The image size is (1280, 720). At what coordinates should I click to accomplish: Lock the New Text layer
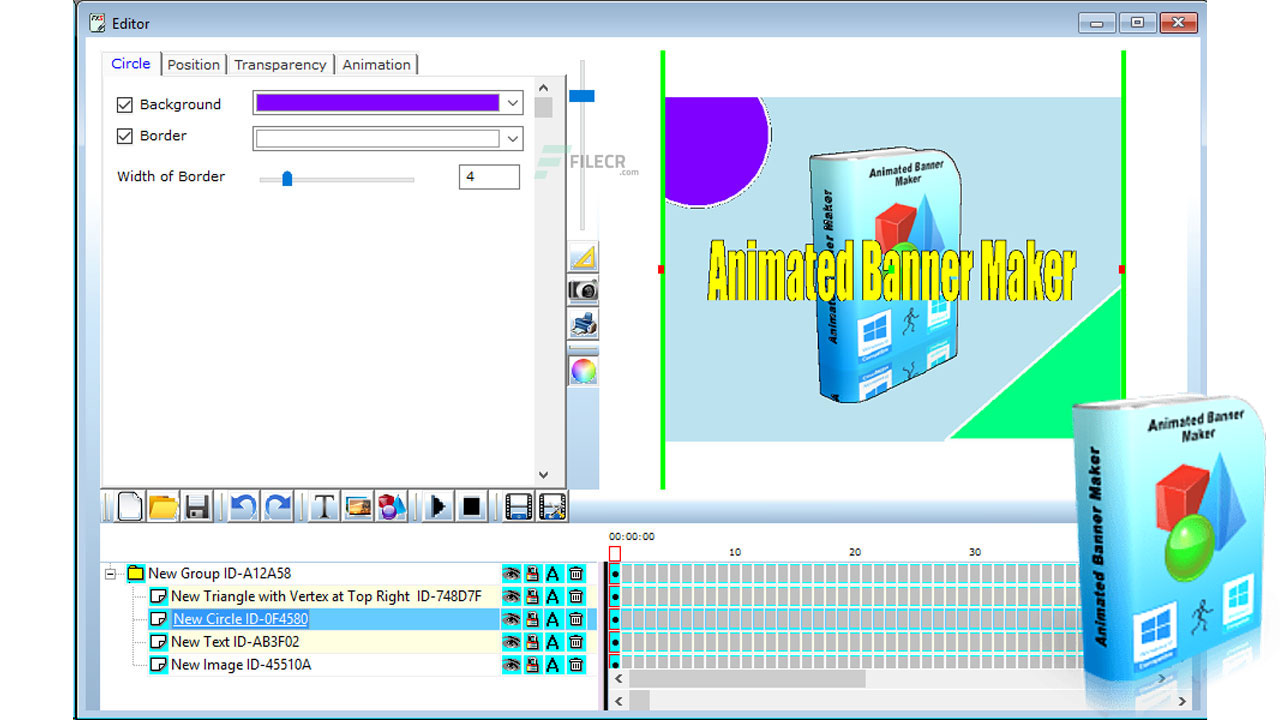point(532,642)
